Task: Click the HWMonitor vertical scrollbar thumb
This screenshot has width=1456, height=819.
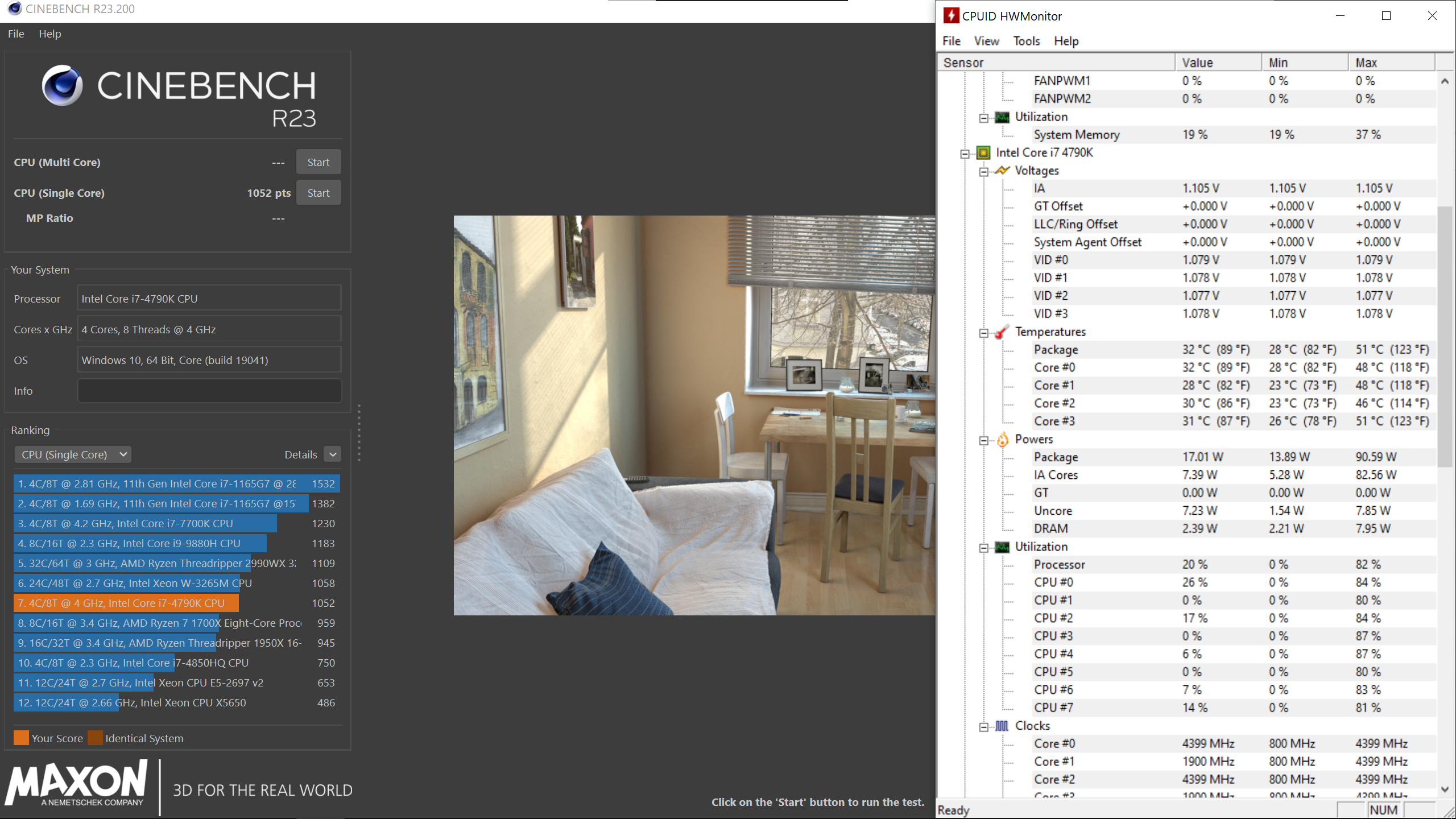Action: pyautogui.click(x=1445, y=337)
